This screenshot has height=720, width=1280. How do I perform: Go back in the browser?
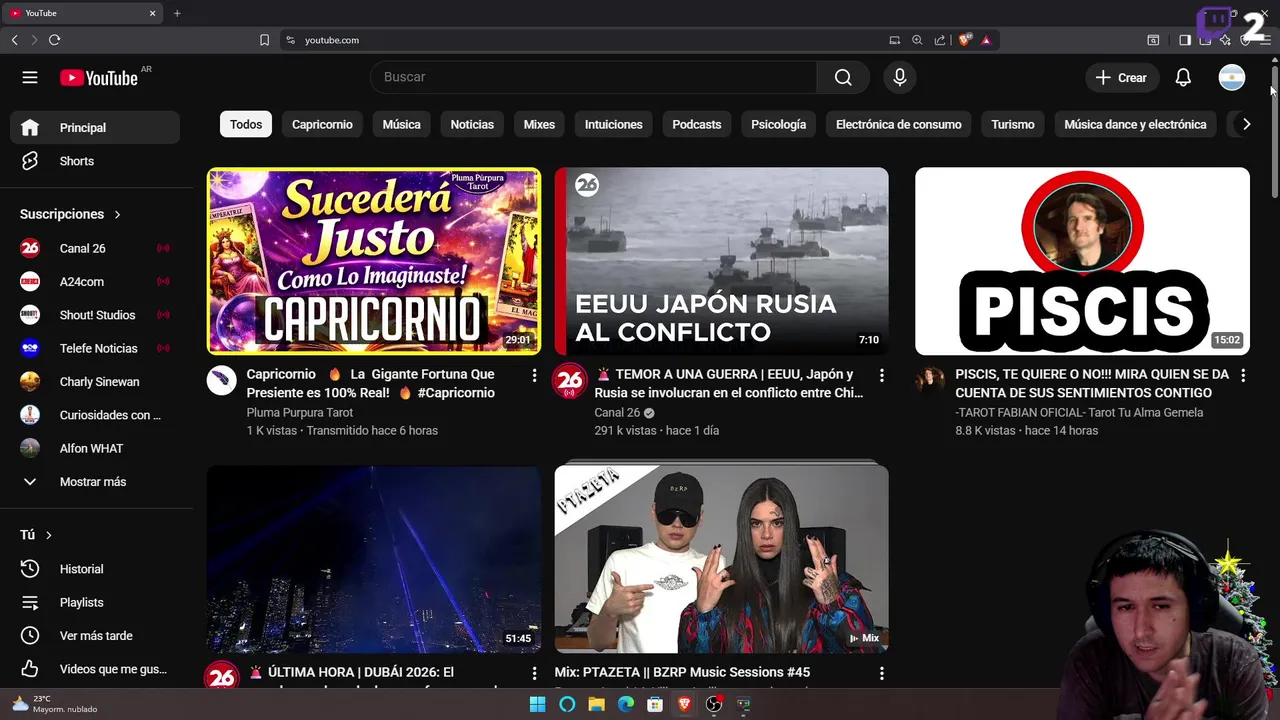(14, 40)
